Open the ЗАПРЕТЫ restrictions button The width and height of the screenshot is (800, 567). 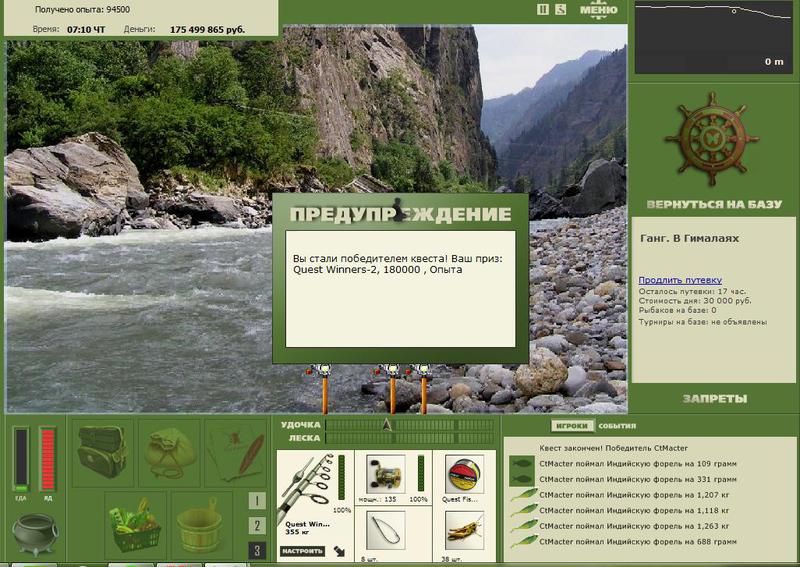point(715,399)
